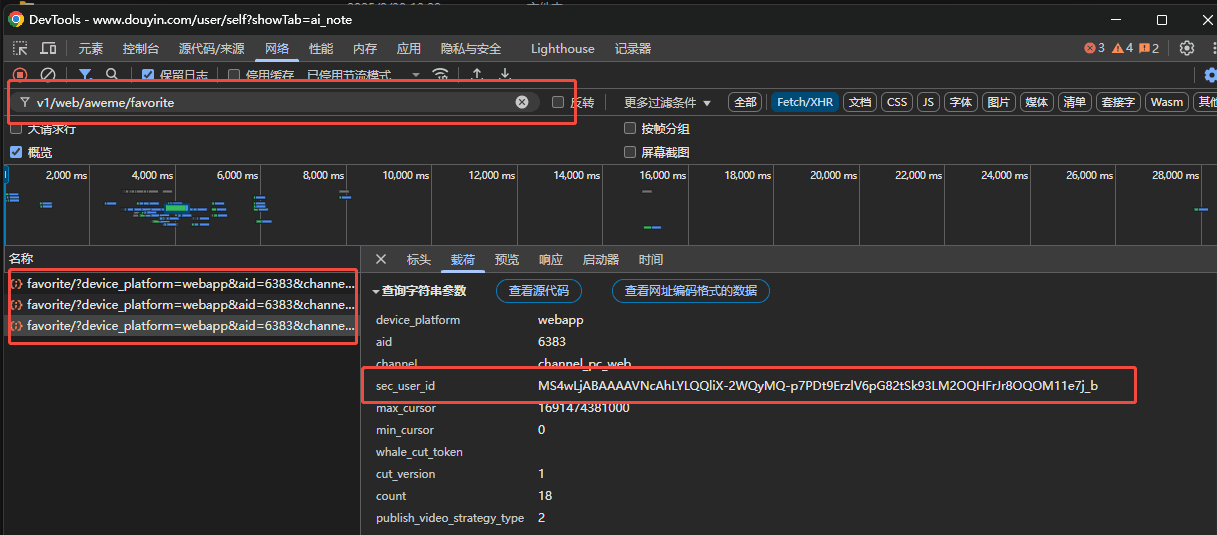Viewport: 1217px width, 535px height.
Task: Enable the 反转 invert filter checkbox
Action: click(558, 102)
